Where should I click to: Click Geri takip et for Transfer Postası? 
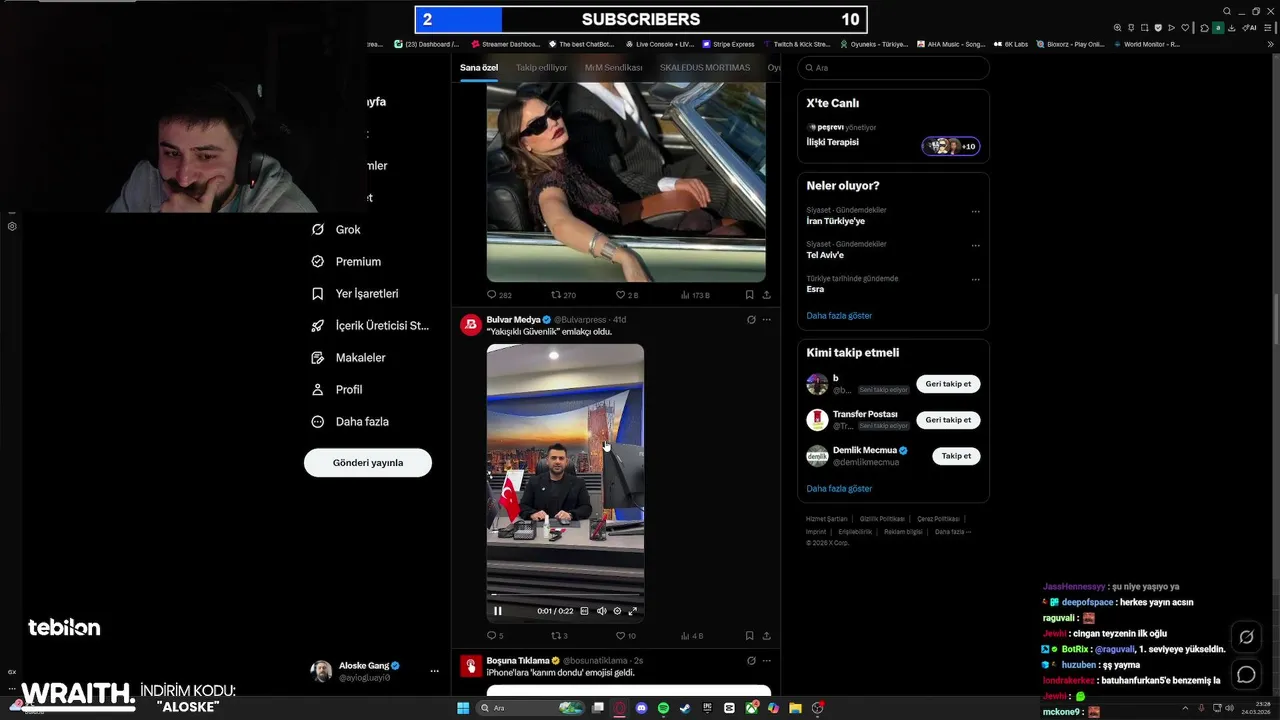click(x=948, y=420)
